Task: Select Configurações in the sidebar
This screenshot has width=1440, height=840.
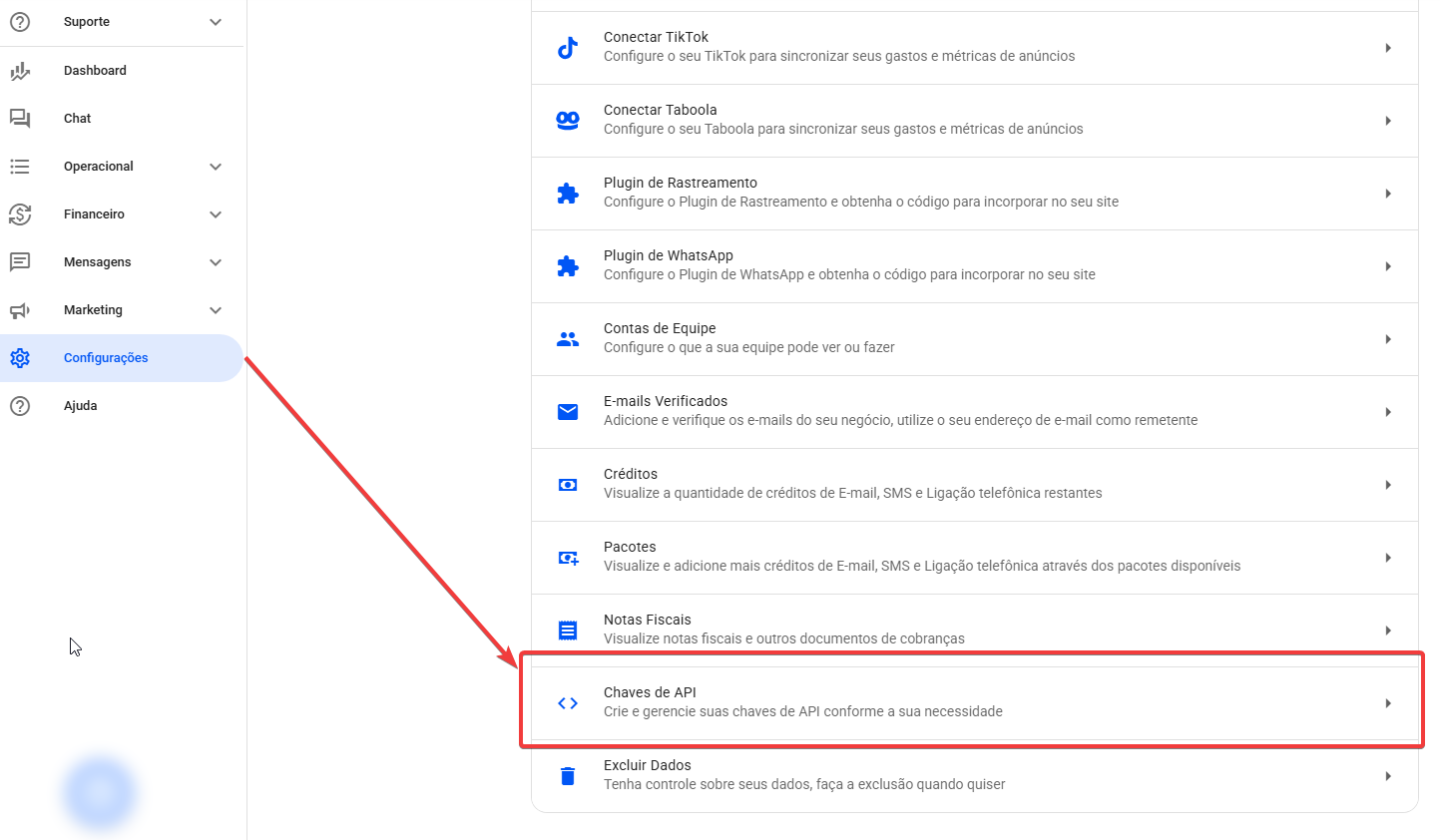Action: click(122, 358)
